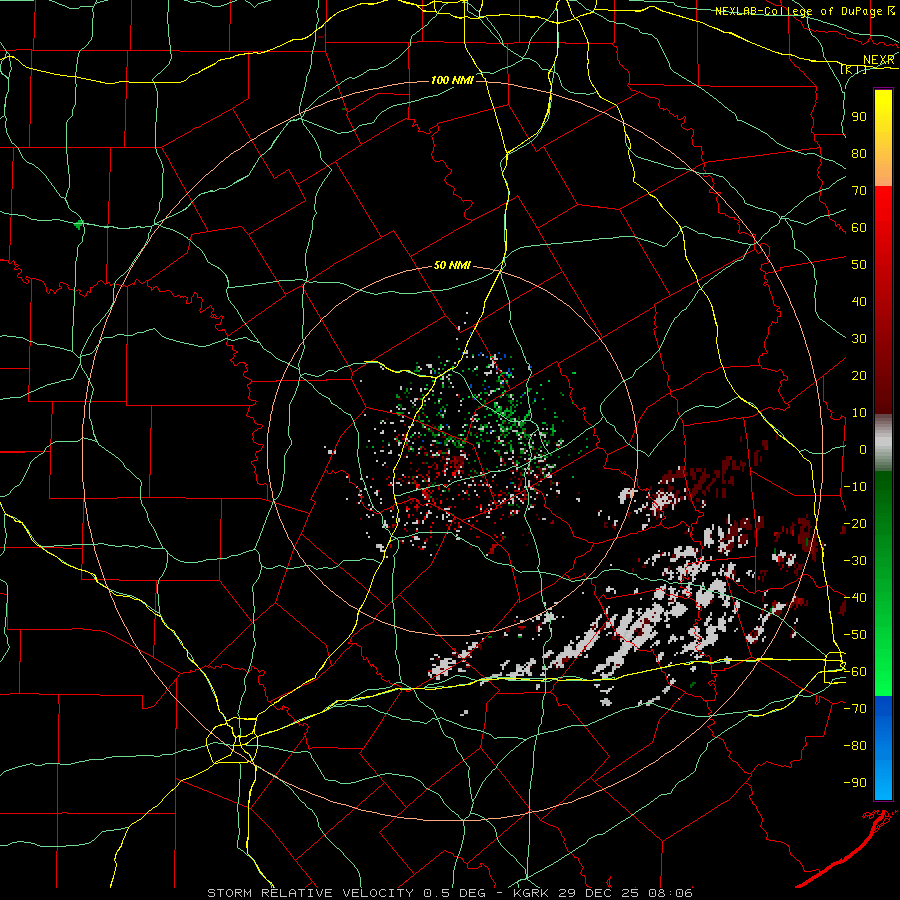900x900 pixels.
Task: Click the 60 value on the velocity scale
Action: click(859, 227)
